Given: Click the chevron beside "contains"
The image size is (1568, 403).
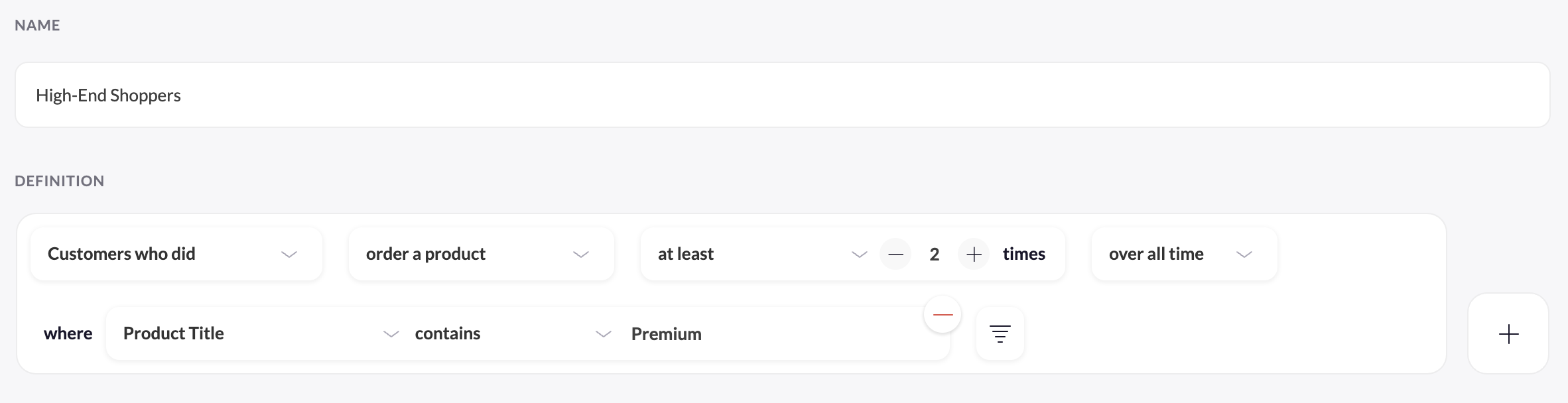Looking at the screenshot, I should click(x=604, y=334).
